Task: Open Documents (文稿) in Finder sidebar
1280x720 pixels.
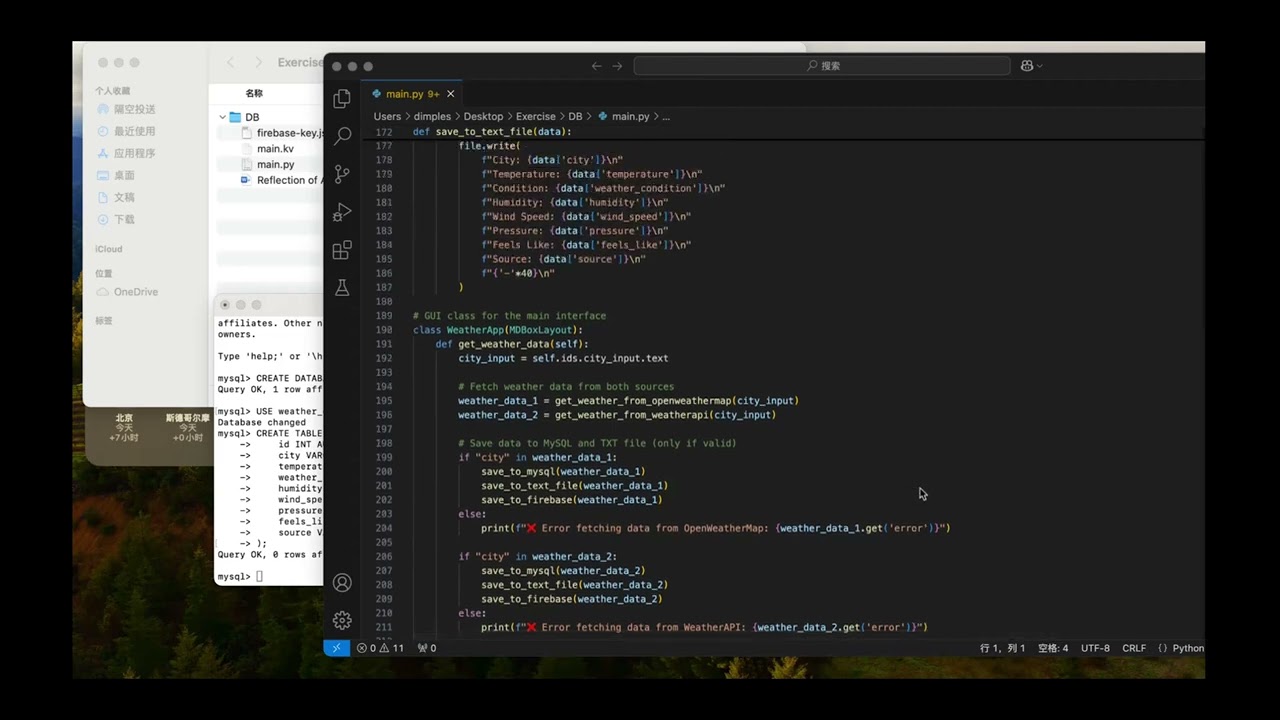Action: (x=116, y=197)
